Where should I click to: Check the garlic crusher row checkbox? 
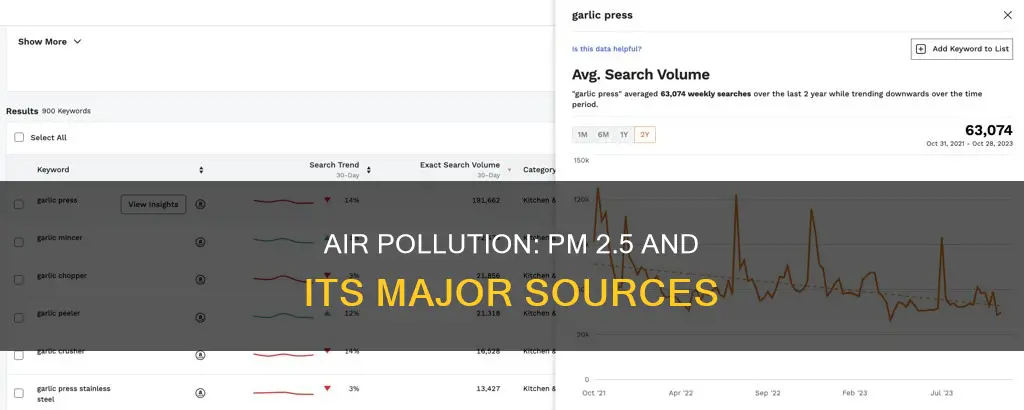(x=19, y=355)
